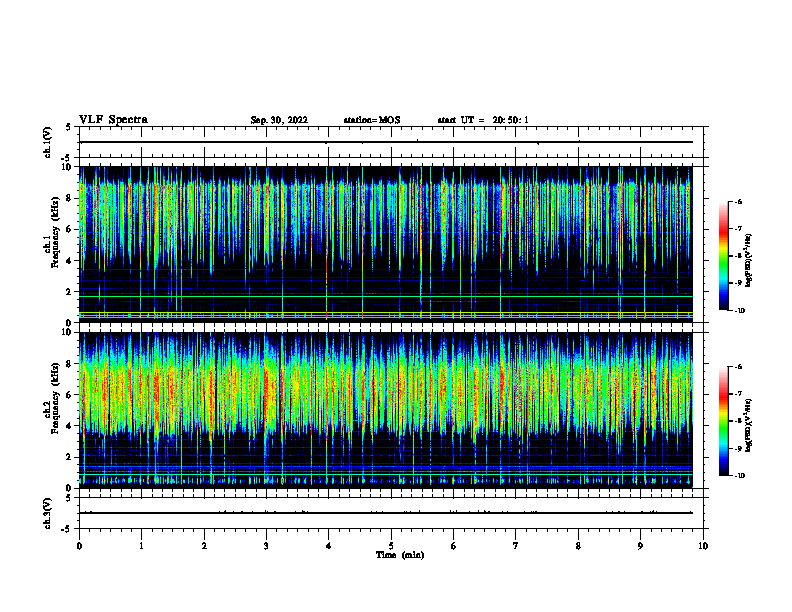Click the ch.3 voltage waveform trace
The image size is (792, 612).
(x=386, y=513)
